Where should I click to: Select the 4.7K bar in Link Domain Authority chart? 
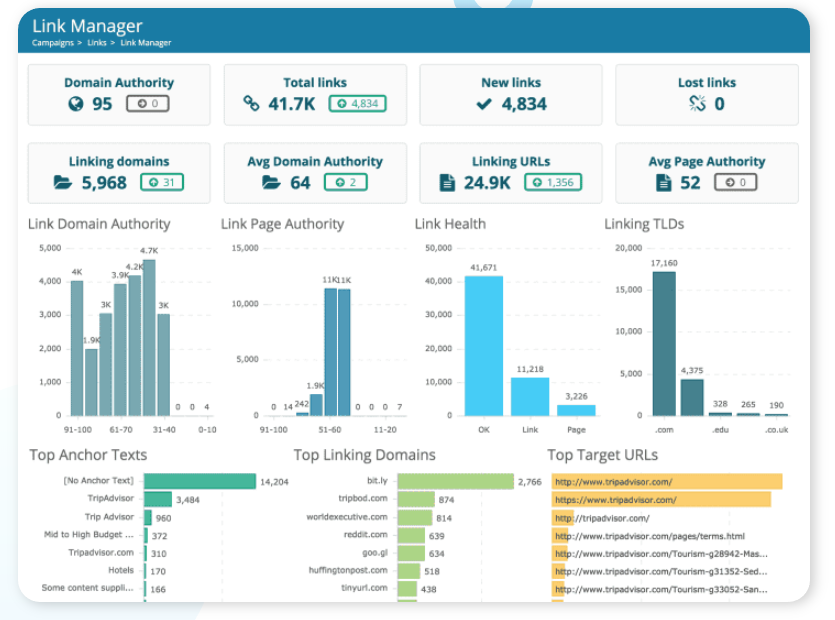[x=149, y=338]
